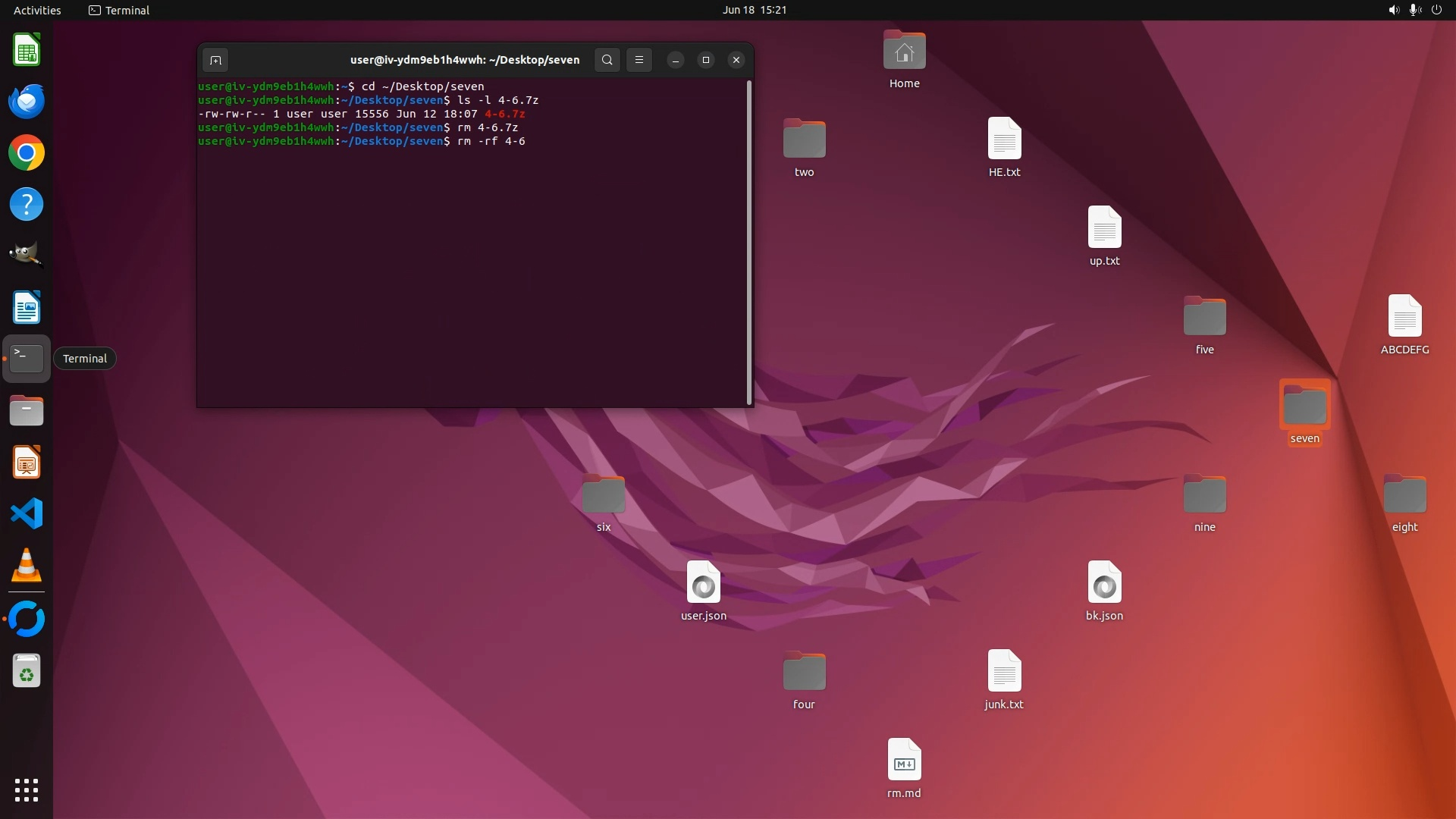Open LibreOffice Impress from dock
This screenshot has height=819, width=1456.
coord(27,463)
